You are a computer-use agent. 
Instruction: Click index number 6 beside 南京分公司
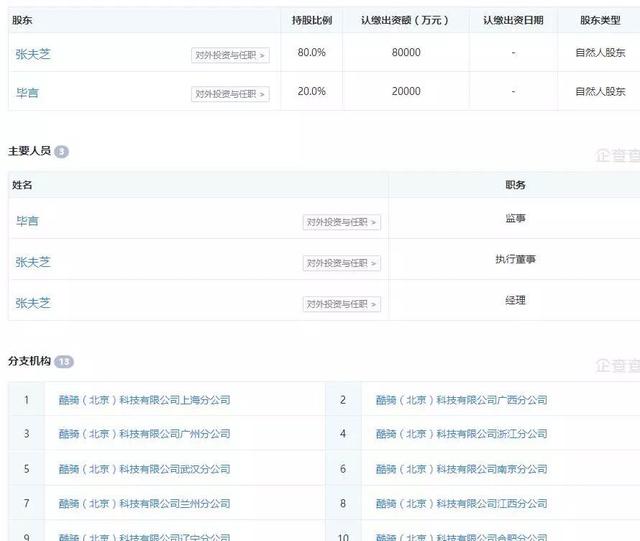pyautogui.click(x=343, y=469)
